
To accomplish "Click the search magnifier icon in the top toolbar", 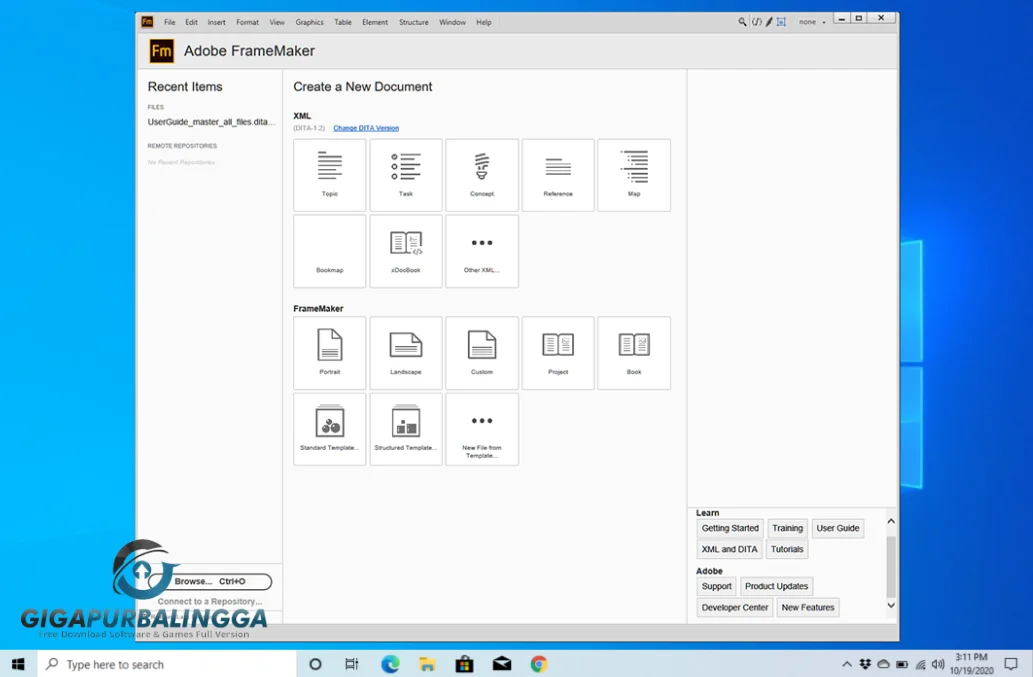I will [742, 22].
